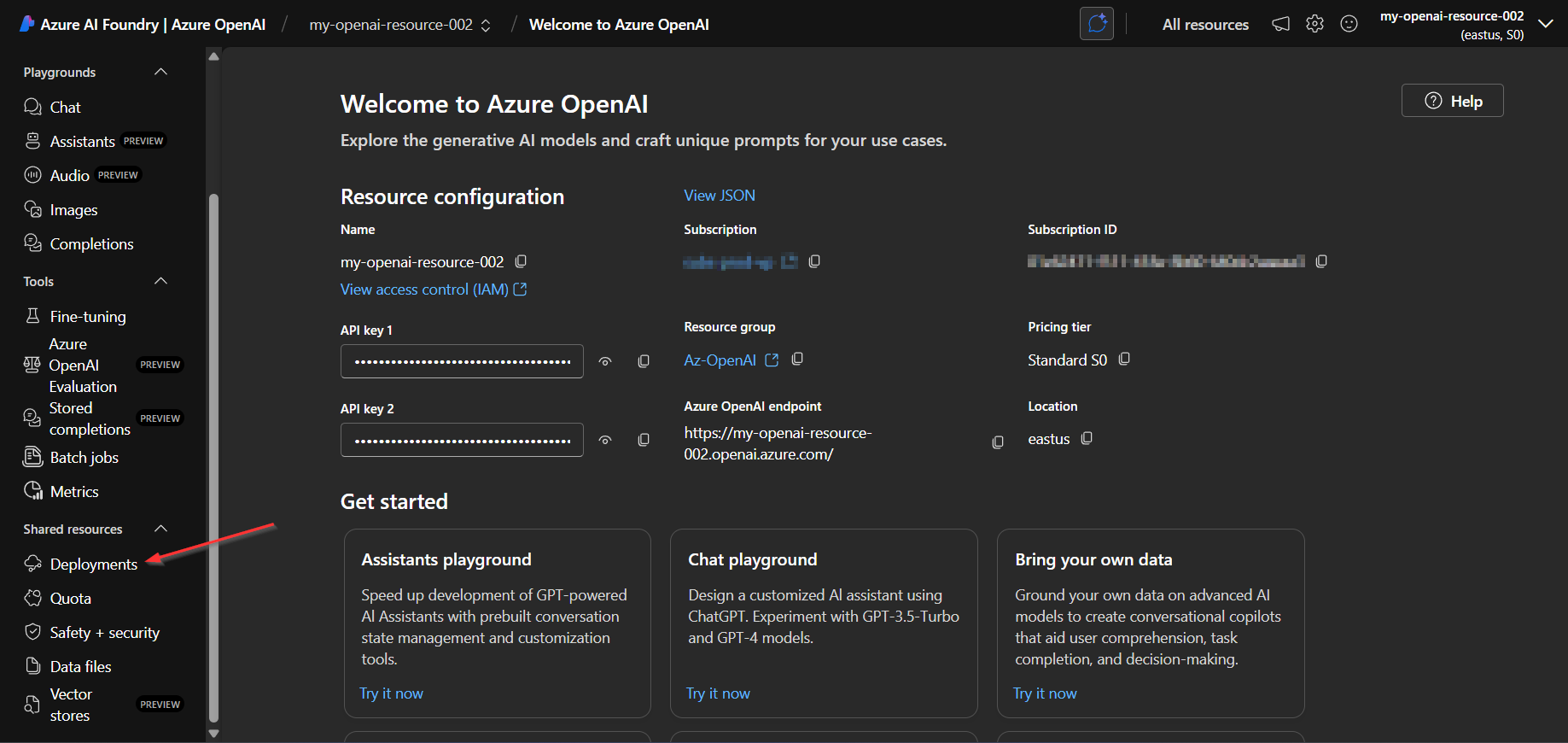Click the Images sidebar icon
The image size is (1568, 743).
click(x=32, y=209)
